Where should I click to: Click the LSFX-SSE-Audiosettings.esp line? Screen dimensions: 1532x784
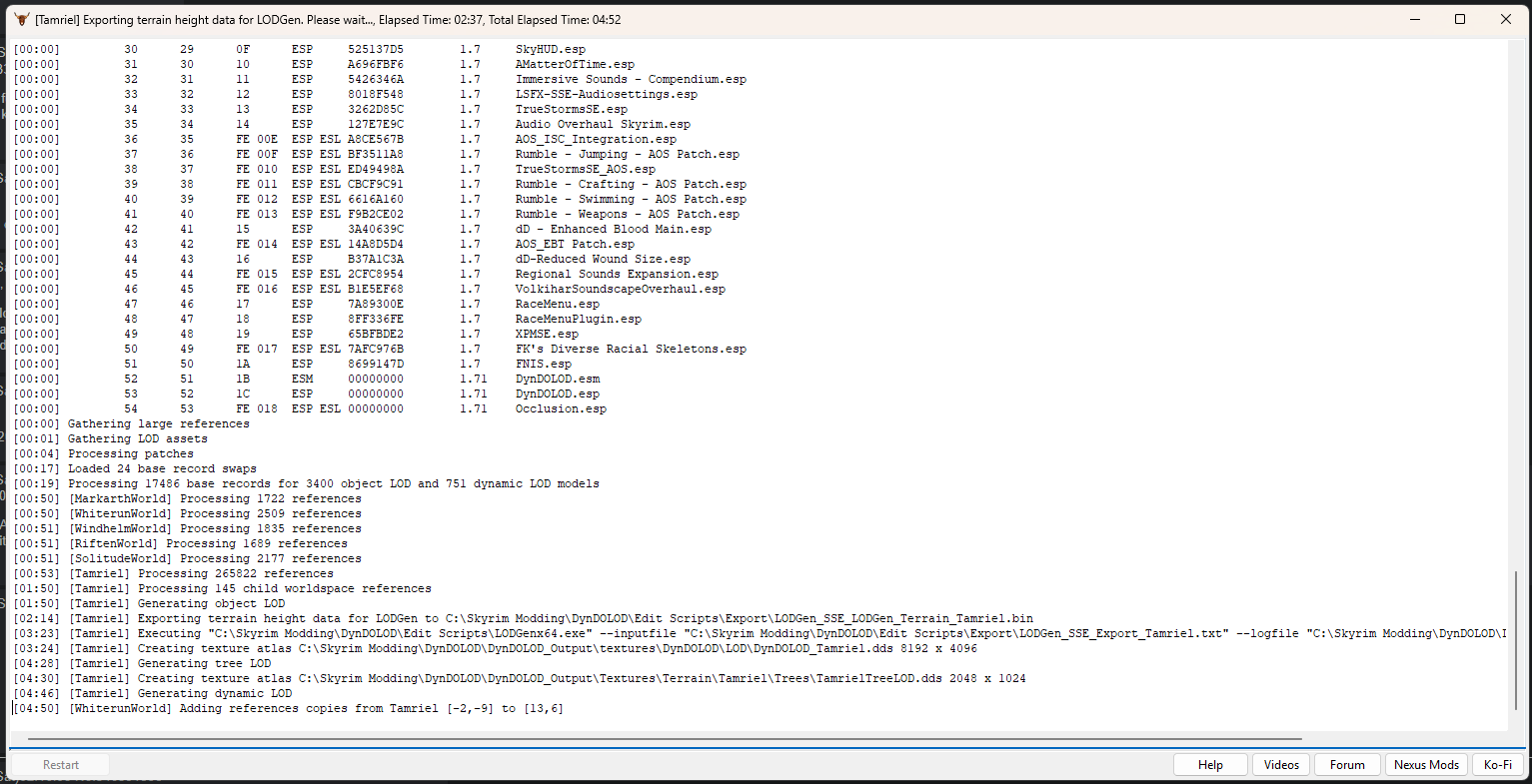pyautogui.click(x=607, y=94)
